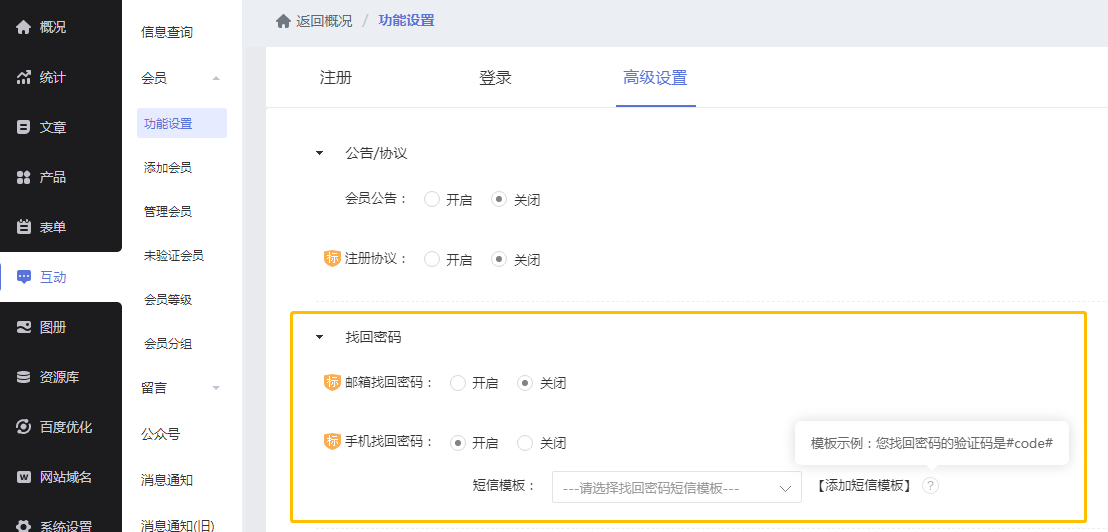Collapse the 找回密码 section
This screenshot has height=532, width=1108.
coord(320,338)
